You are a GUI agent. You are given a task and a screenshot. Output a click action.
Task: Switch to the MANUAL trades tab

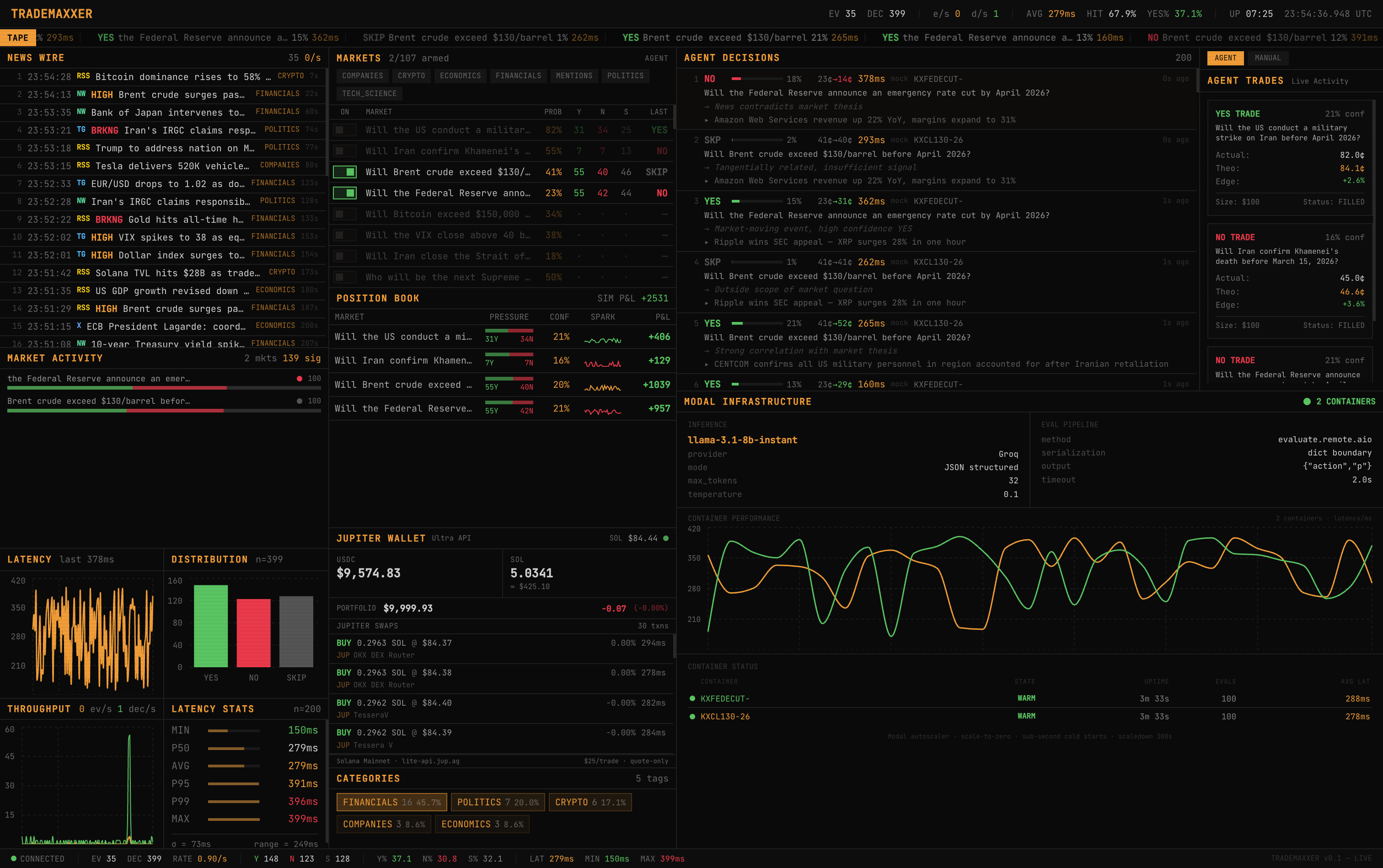coord(1268,58)
